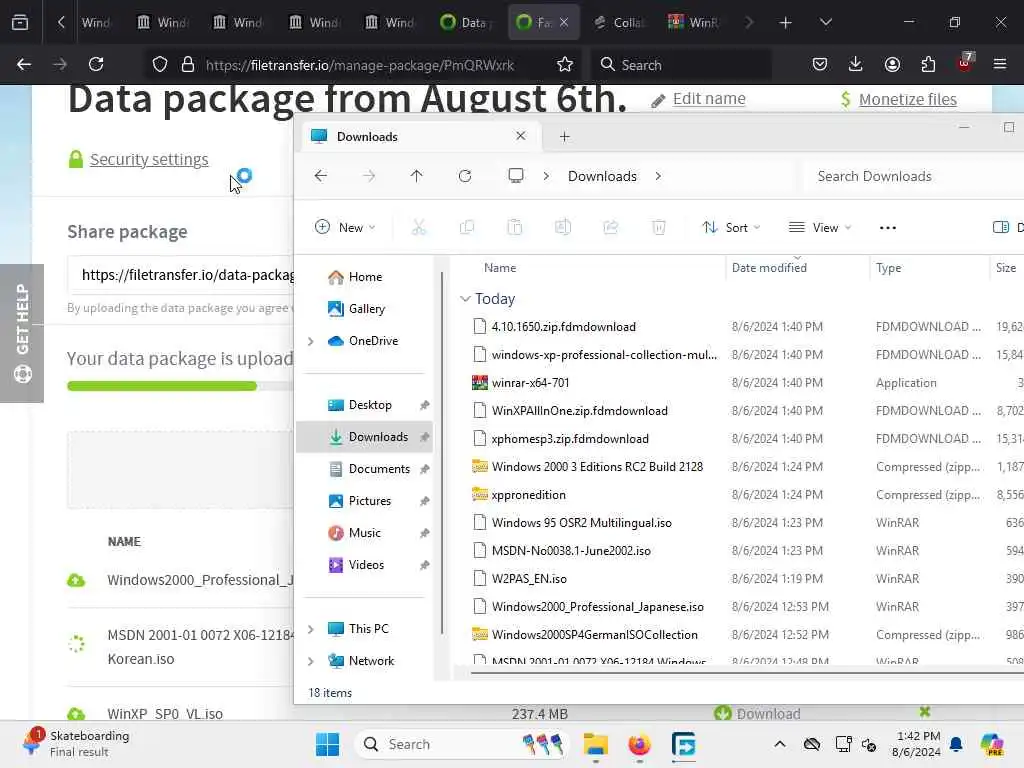Bookmark this page with the star icon
1024x768 pixels.
click(565, 64)
